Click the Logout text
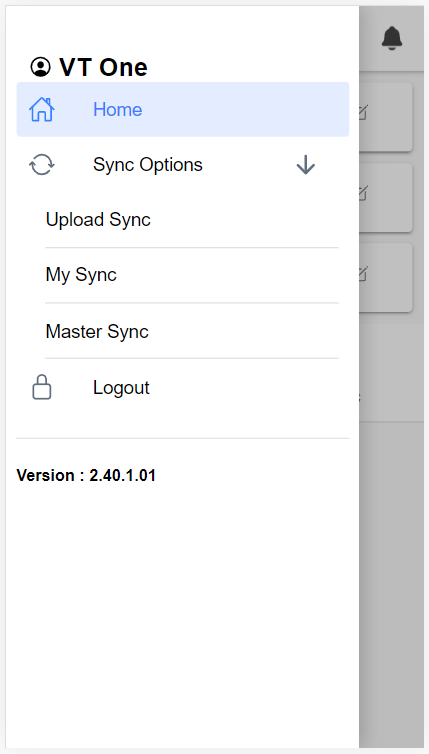The height and width of the screenshot is (754, 429). tap(121, 388)
